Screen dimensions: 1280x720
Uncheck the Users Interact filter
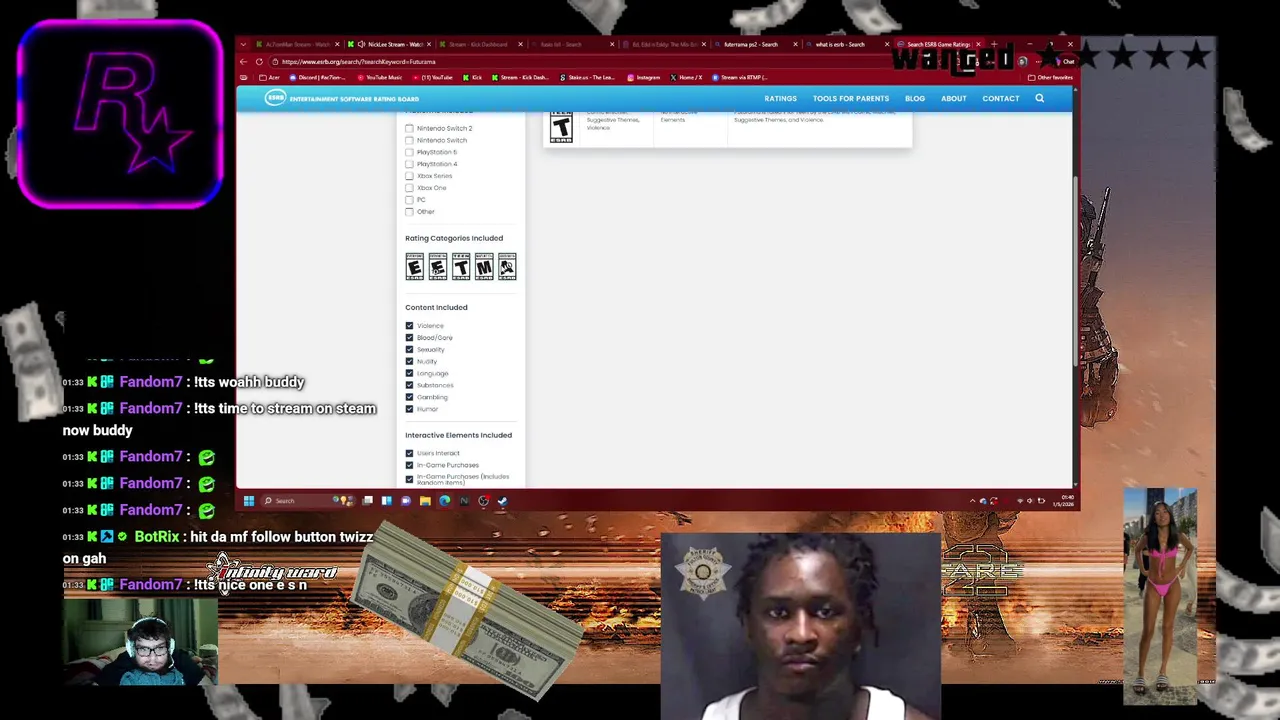point(409,453)
